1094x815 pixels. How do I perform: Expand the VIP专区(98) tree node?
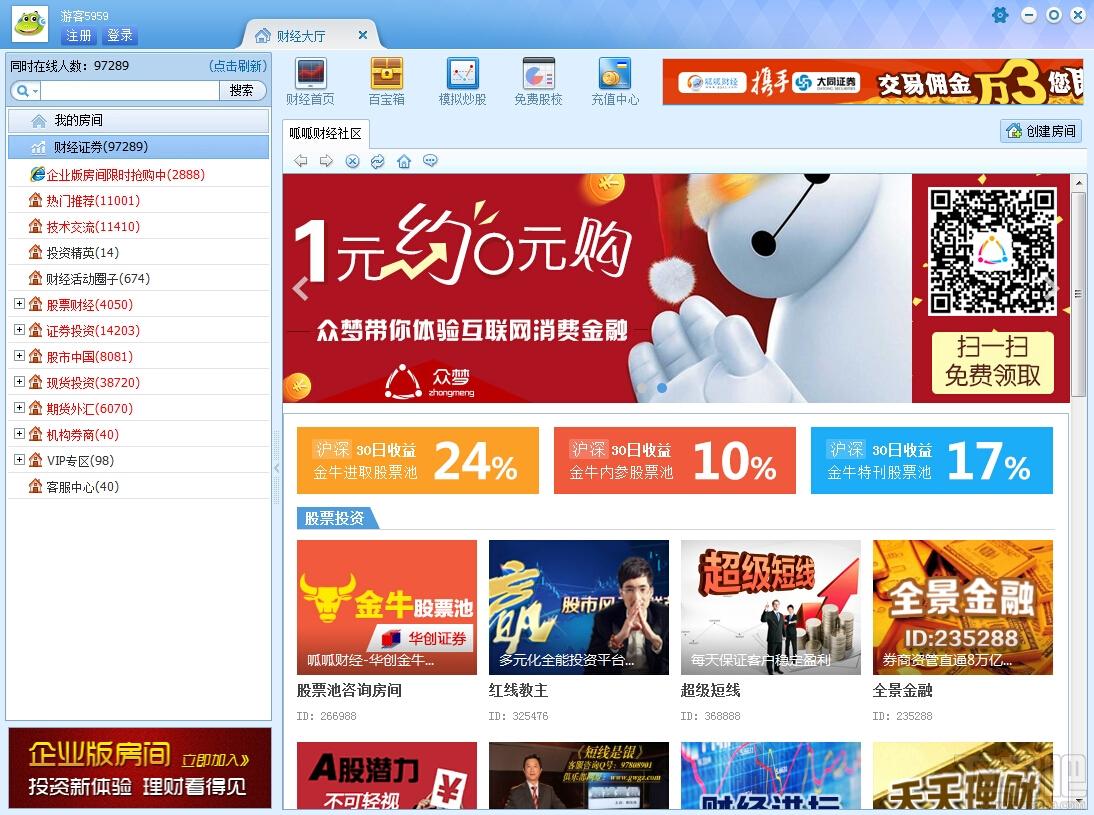[x=20, y=459]
